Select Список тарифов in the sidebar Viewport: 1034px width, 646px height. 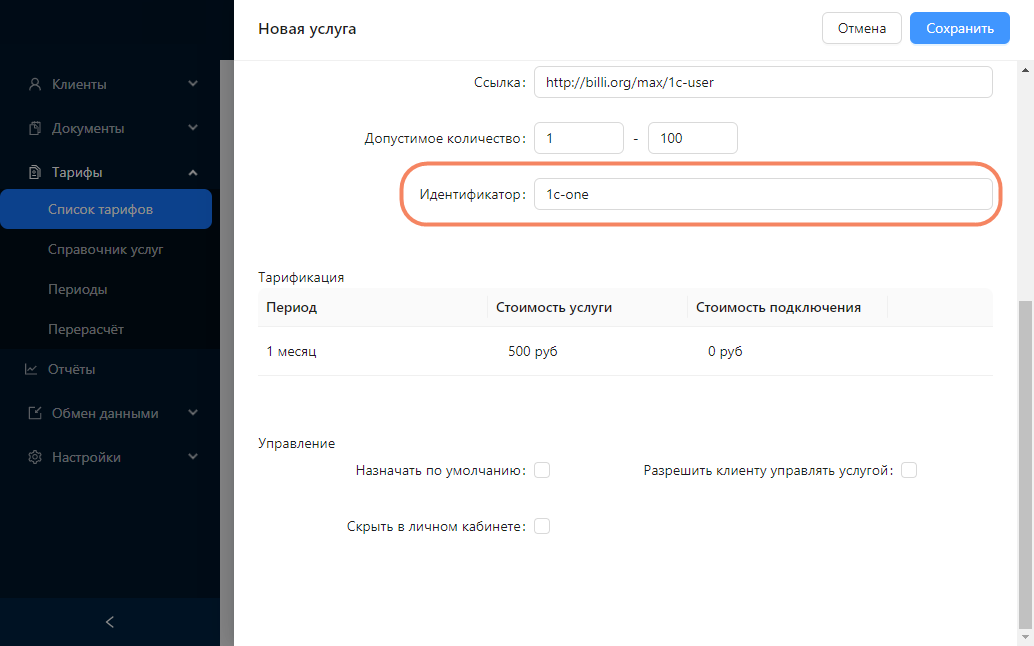pos(106,209)
